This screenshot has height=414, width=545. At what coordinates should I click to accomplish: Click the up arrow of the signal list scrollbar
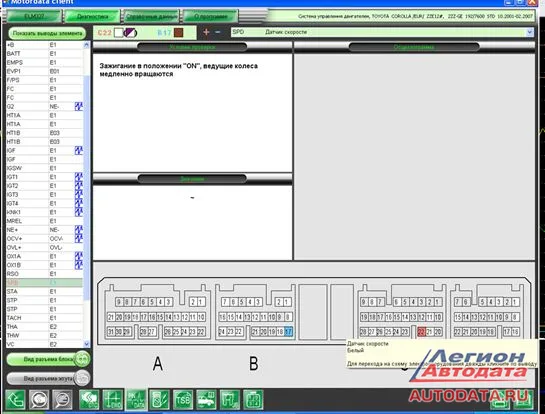click(x=87, y=45)
